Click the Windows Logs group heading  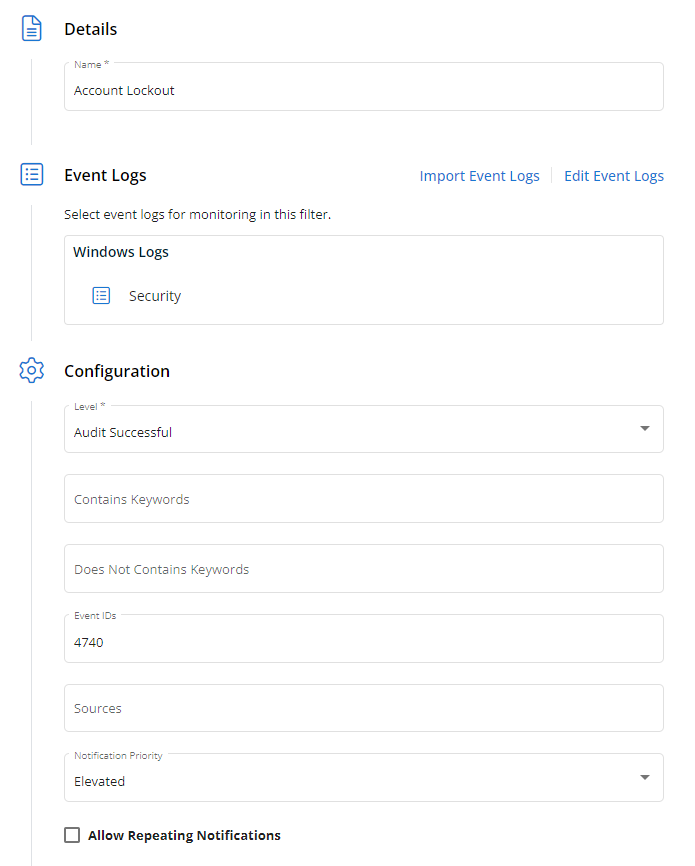point(121,252)
